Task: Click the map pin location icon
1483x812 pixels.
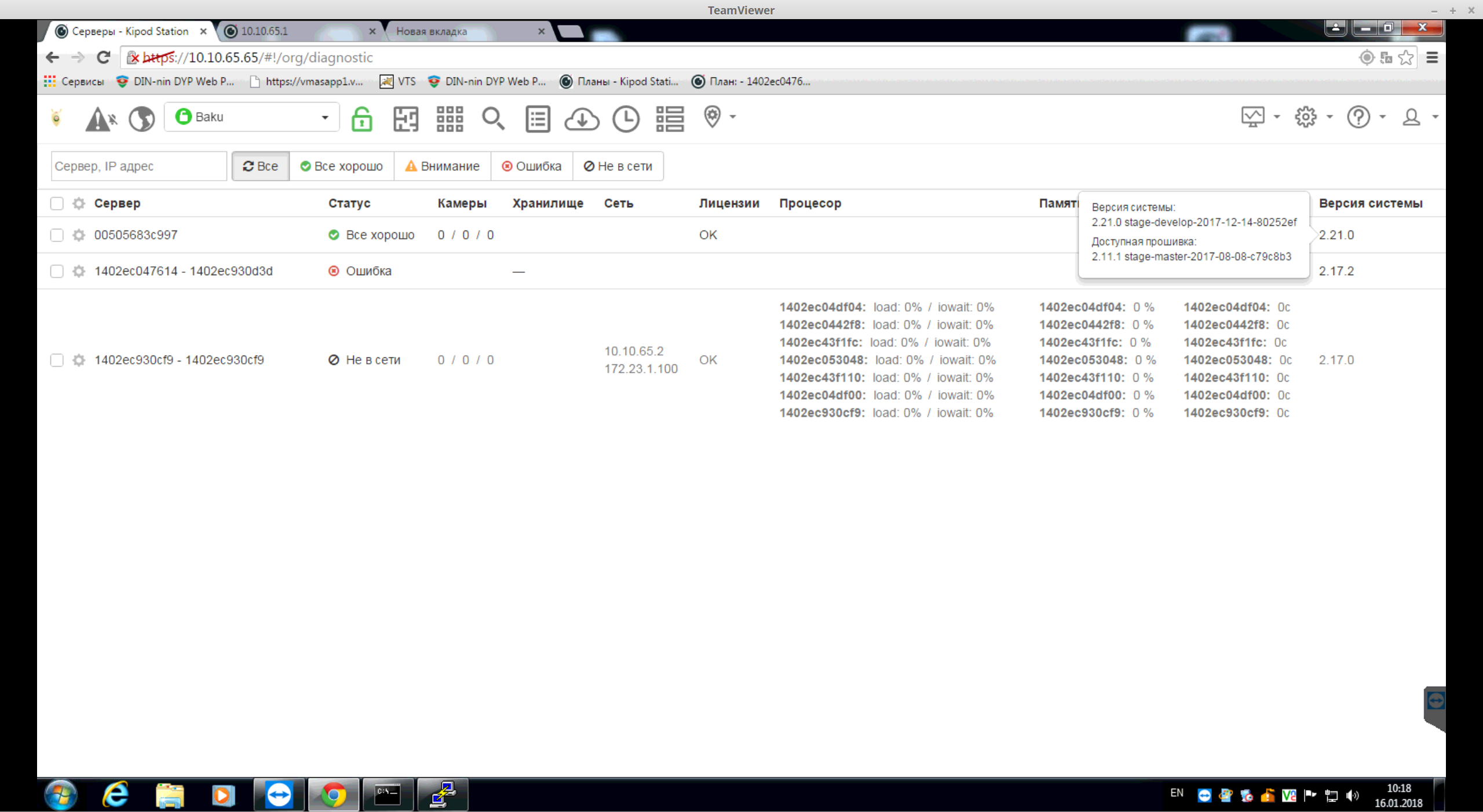Action: coord(712,116)
